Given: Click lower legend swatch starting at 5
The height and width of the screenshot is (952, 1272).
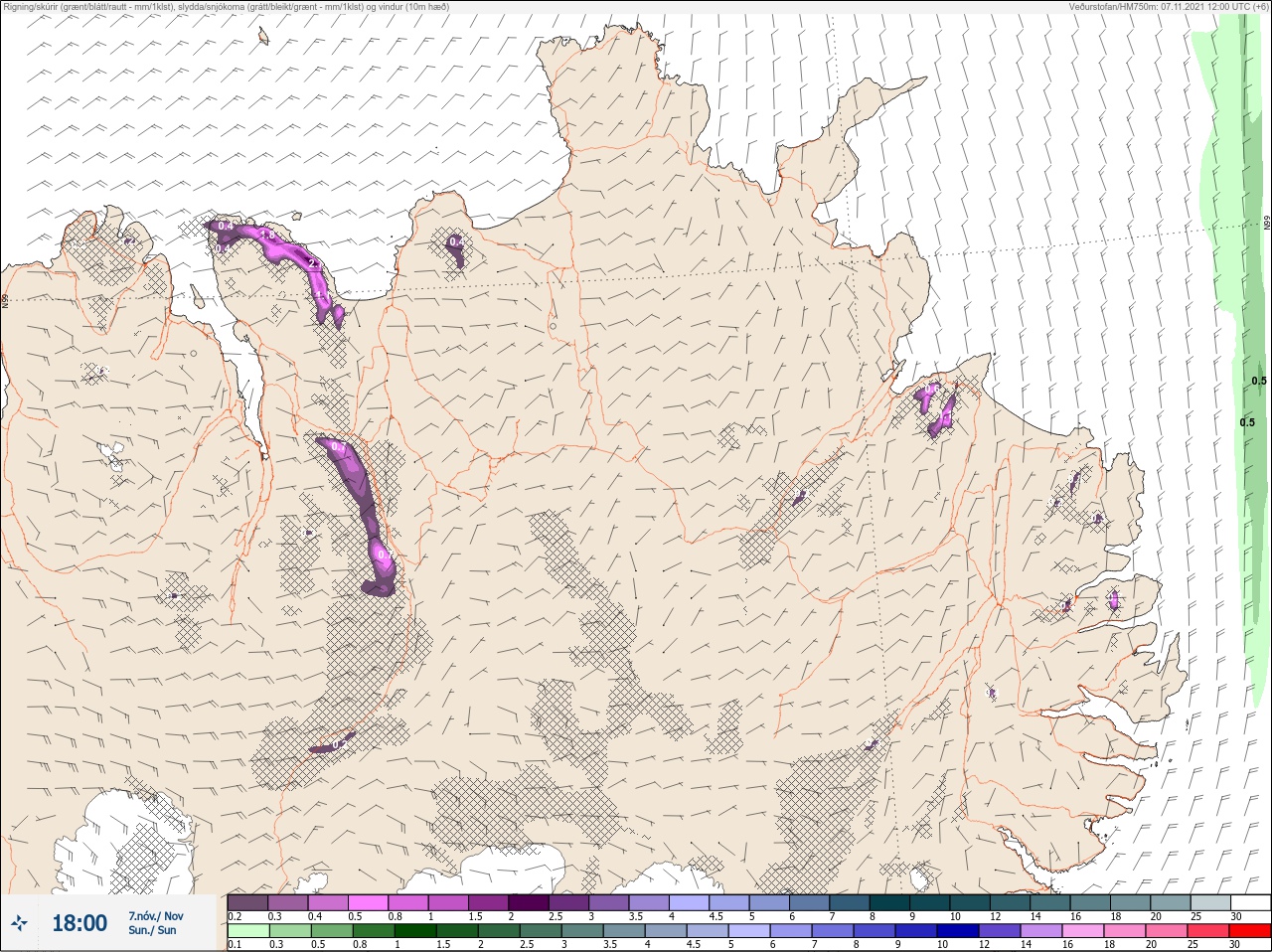Looking at the screenshot, I should coord(749,931).
